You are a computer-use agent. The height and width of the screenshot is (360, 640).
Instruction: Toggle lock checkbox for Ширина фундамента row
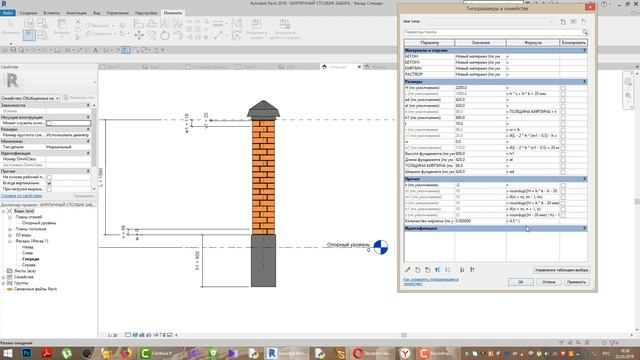(x=563, y=172)
